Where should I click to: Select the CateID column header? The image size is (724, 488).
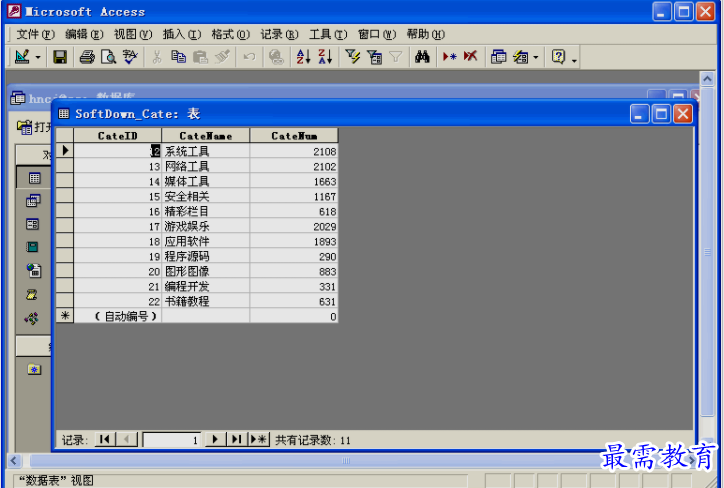[x=117, y=136]
